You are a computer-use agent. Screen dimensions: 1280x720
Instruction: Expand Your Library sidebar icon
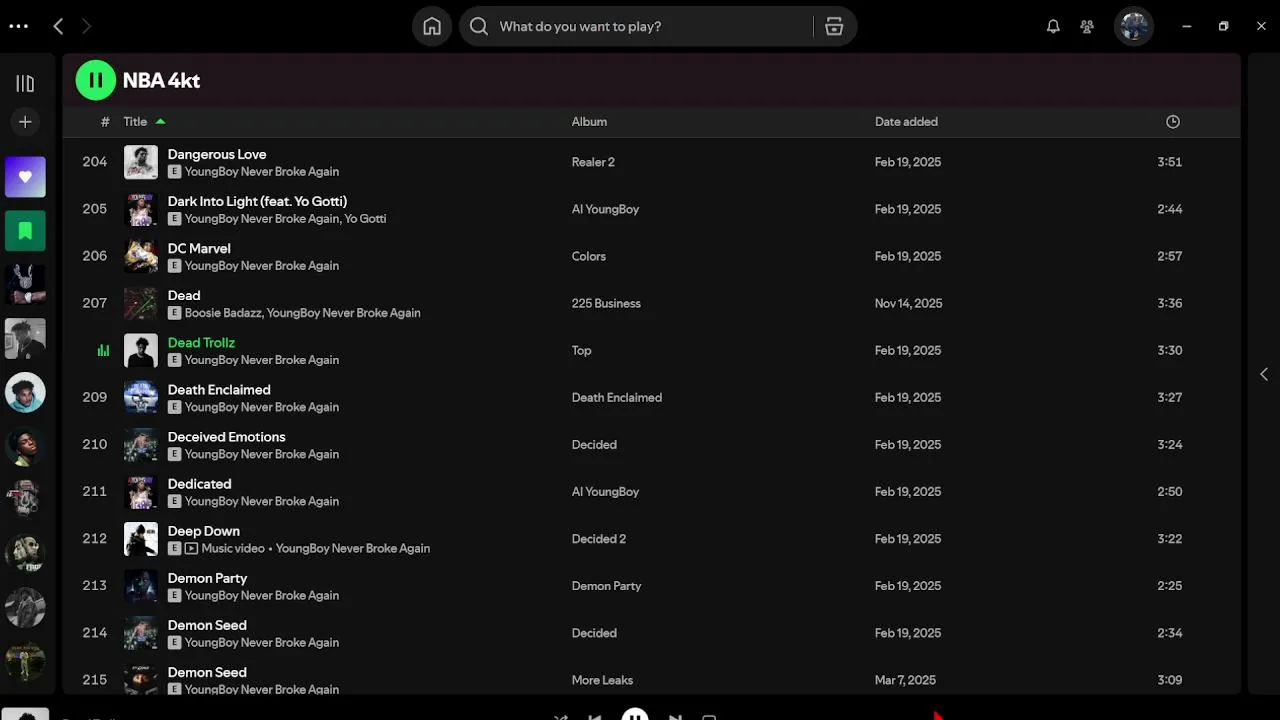click(25, 84)
